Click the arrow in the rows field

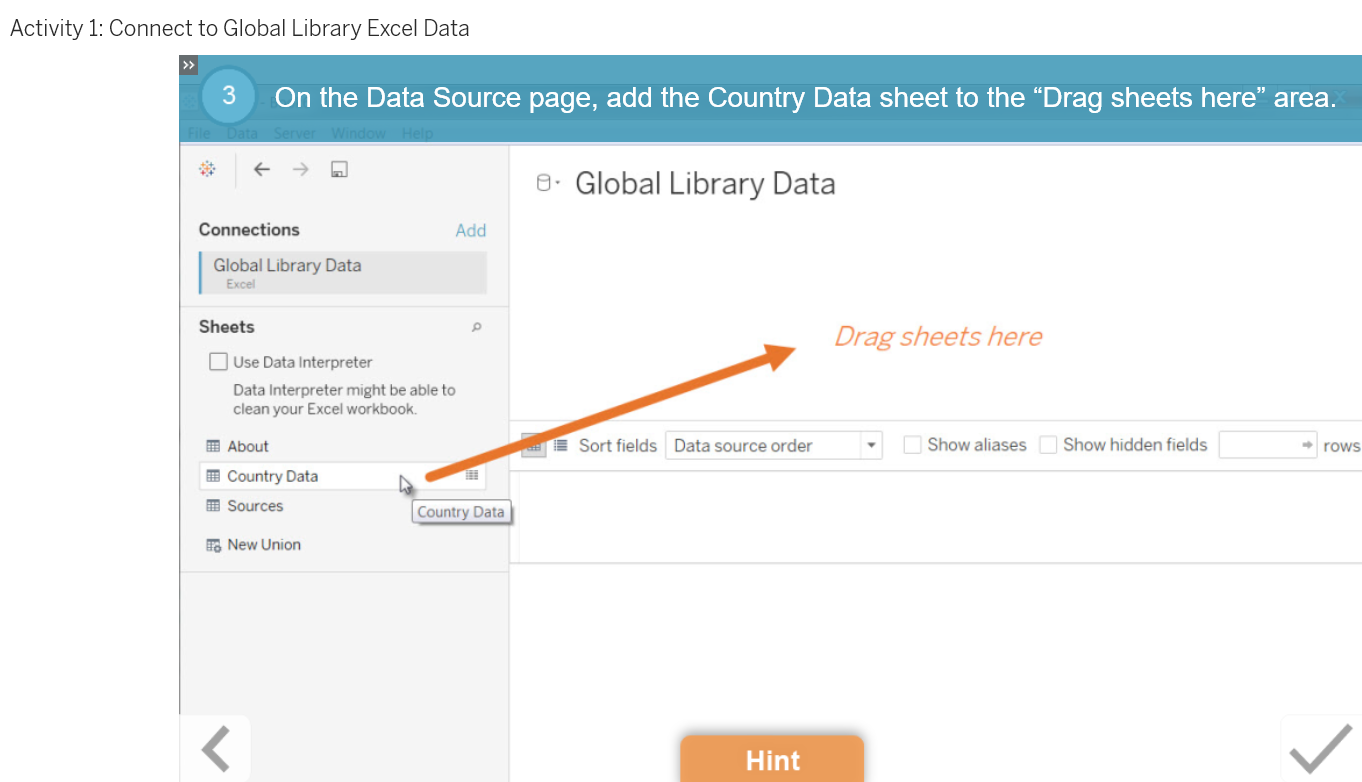click(x=1306, y=445)
